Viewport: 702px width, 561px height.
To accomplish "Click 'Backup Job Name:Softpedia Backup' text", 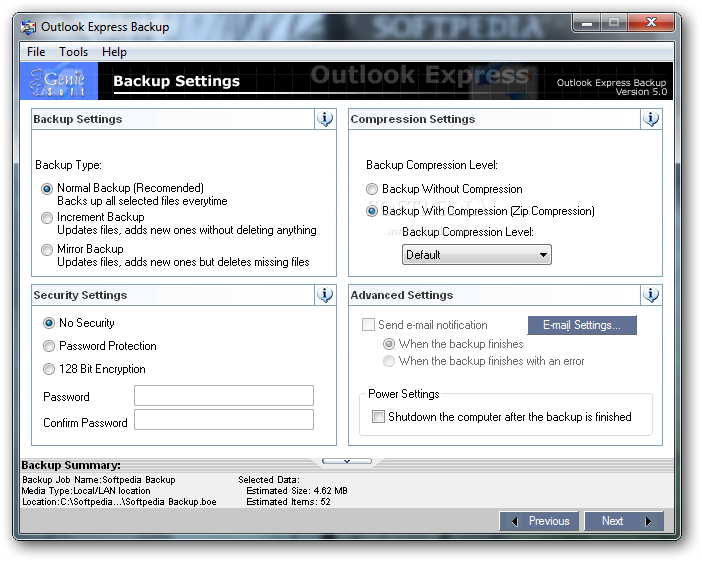I will [99, 480].
